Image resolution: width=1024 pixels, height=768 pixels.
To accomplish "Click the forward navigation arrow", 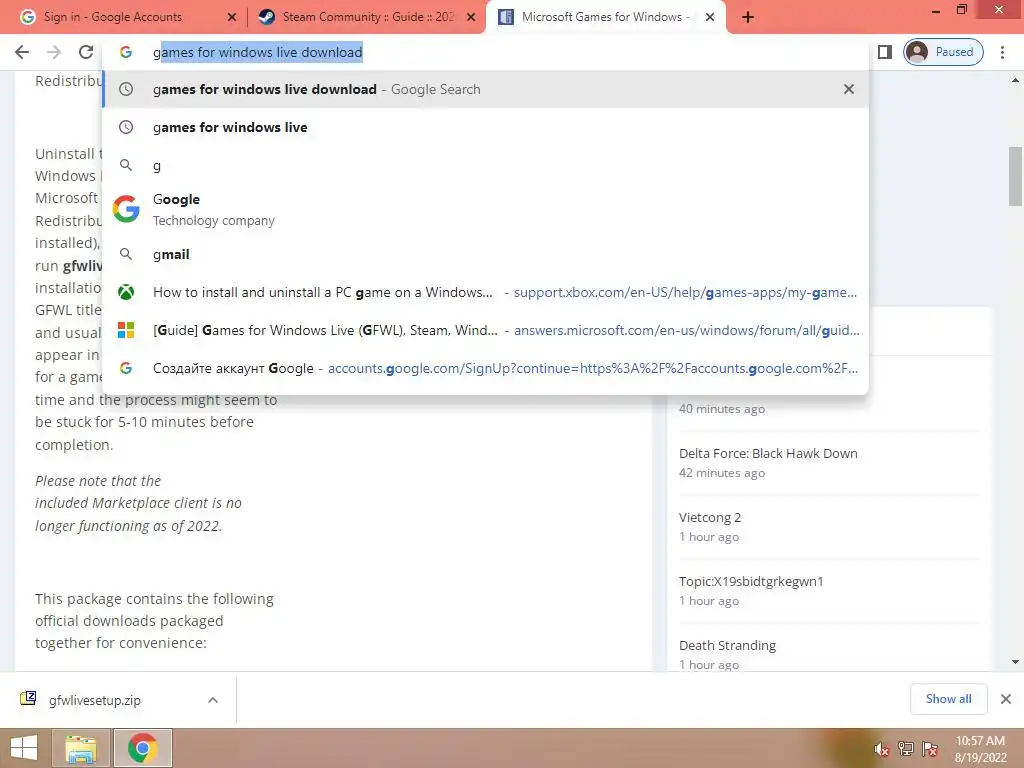I will (x=54, y=52).
